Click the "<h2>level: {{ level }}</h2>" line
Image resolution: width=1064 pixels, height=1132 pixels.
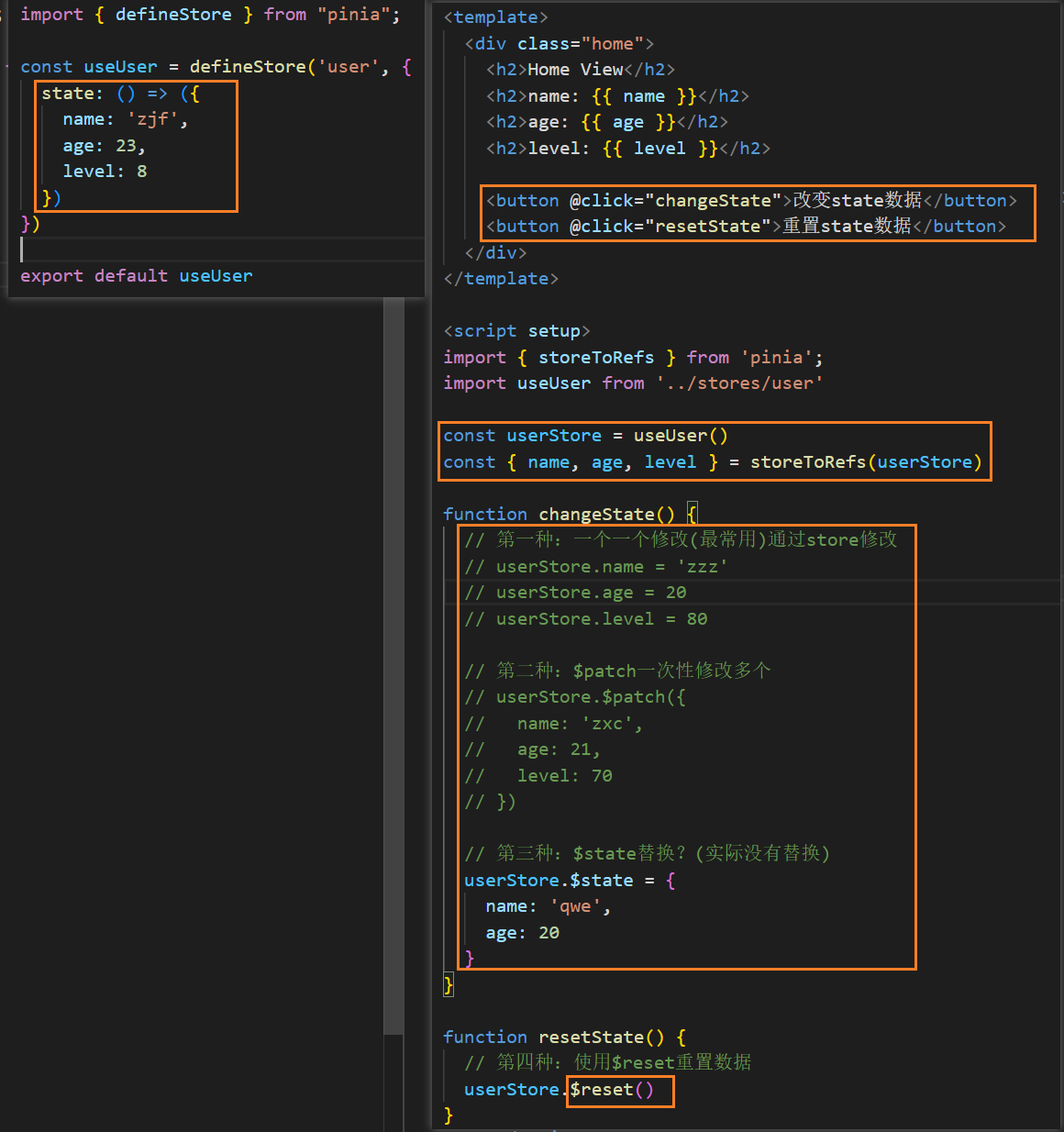[628, 149]
